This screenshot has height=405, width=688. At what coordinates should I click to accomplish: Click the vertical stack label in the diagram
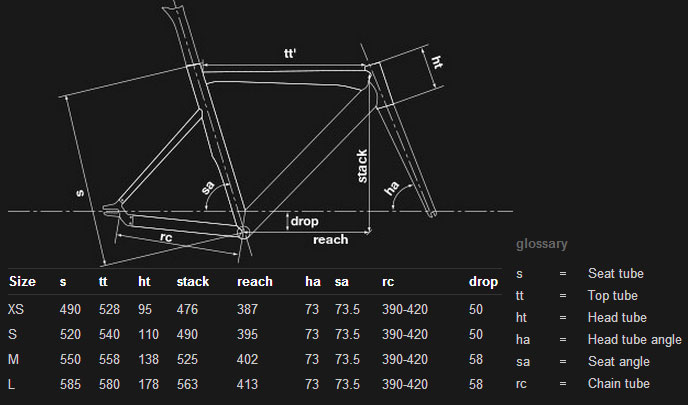(x=362, y=167)
